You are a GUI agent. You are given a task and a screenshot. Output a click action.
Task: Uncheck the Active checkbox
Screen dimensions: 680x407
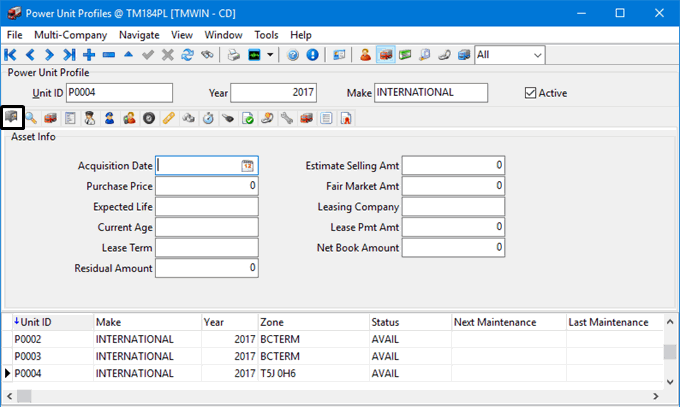point(531,93)
